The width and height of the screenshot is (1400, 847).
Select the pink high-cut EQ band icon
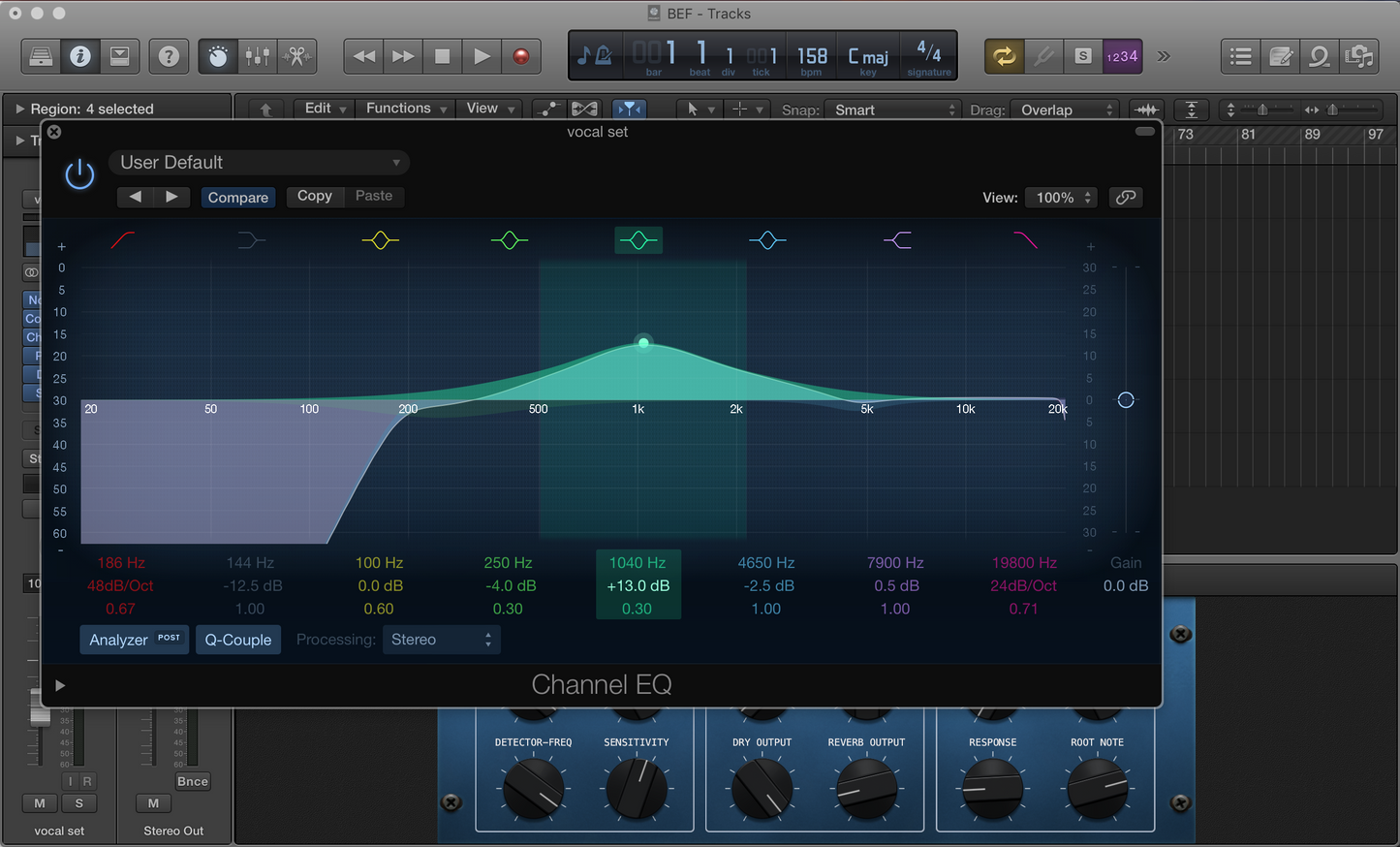coord(1026,240)
